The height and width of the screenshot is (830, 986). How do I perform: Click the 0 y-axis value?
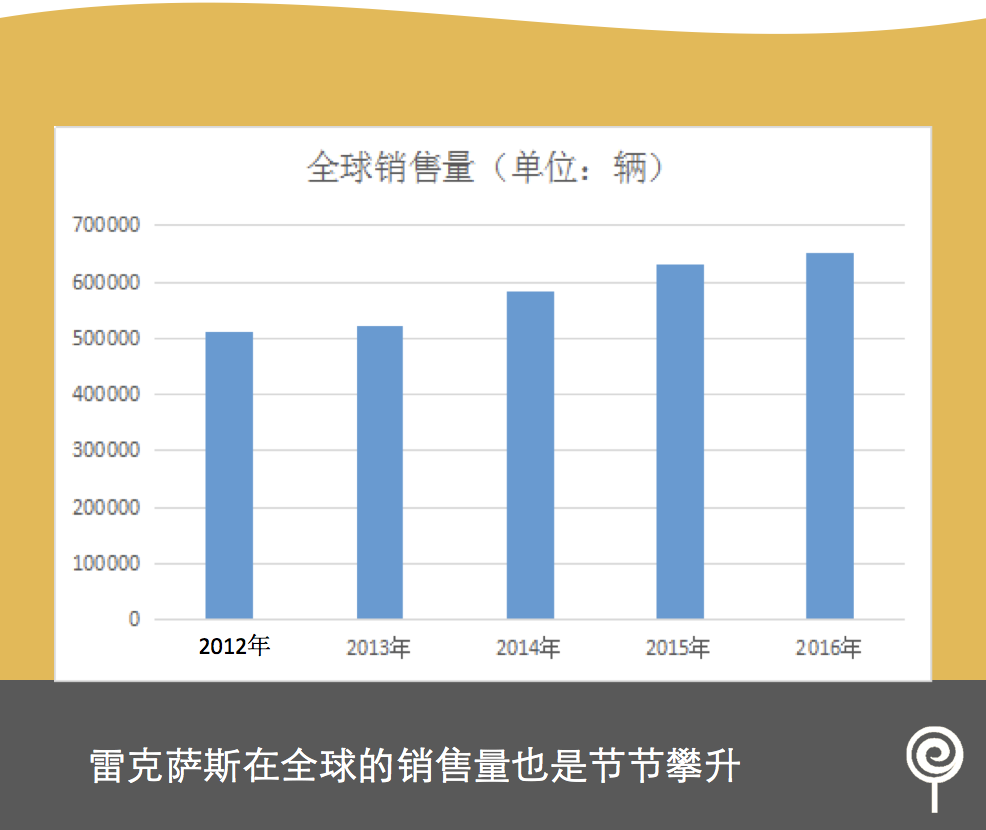pos(134,619)
